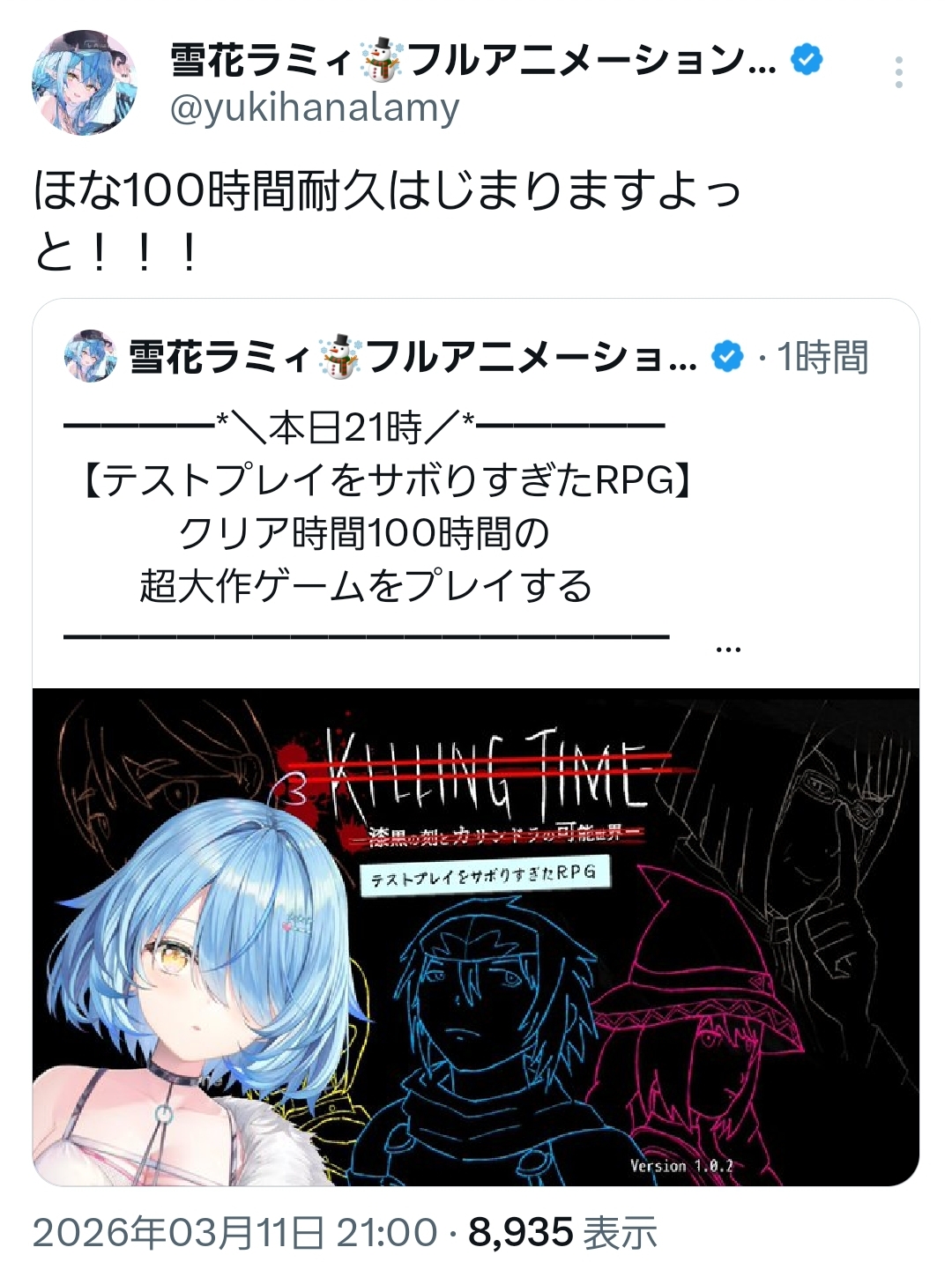This screenshot has height=1277, width=952.
Task: Click the 2026年03月11日 21:00 timestamp
Action: click(235, 1232)
